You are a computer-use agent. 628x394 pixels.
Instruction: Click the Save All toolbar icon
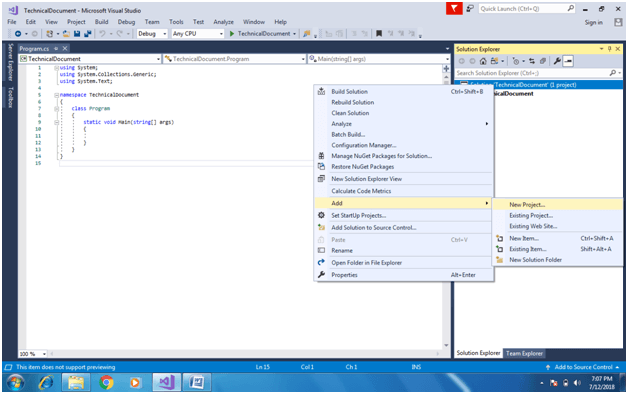tap(88, 34)
